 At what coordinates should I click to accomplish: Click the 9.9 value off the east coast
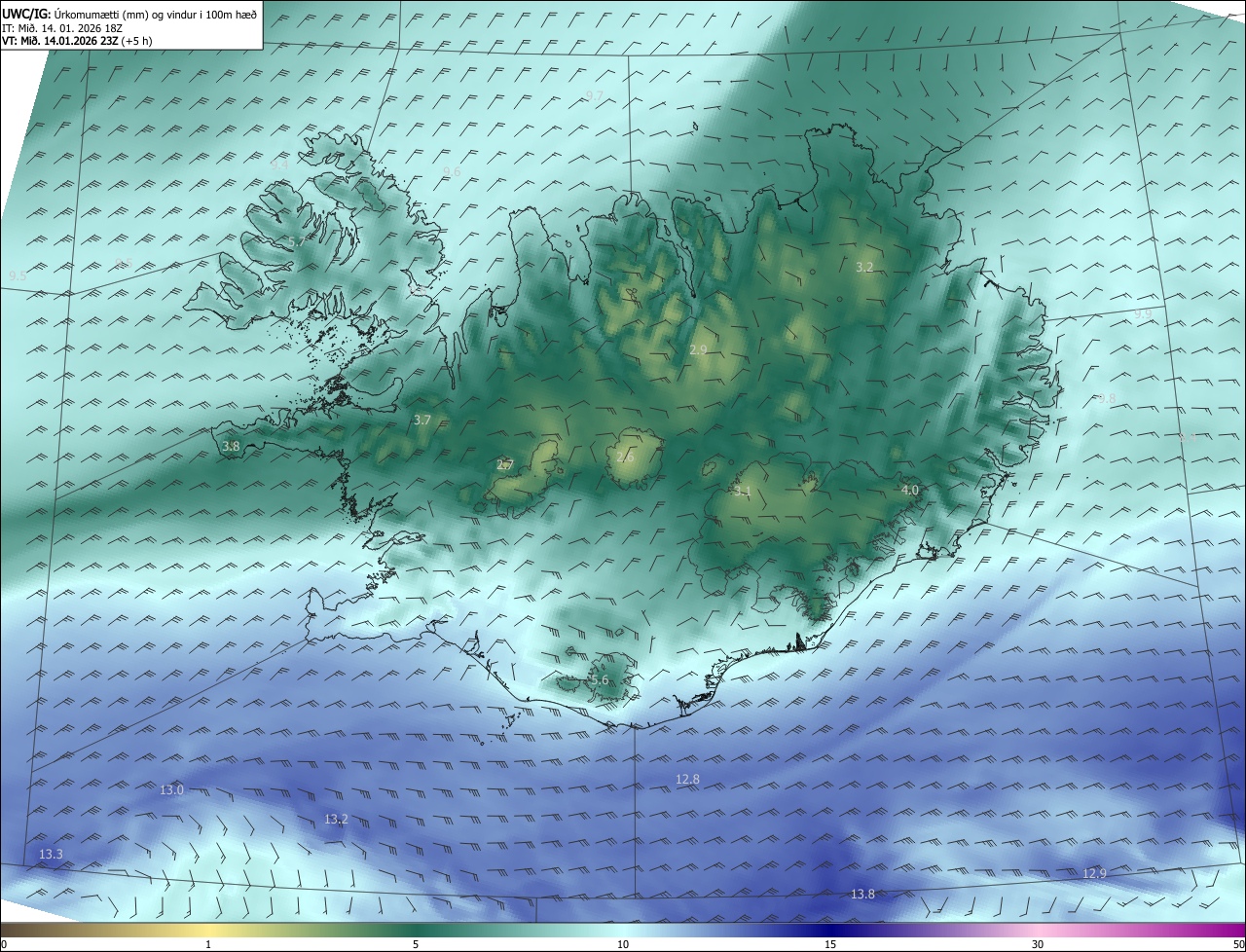(x=1143, y=314)
